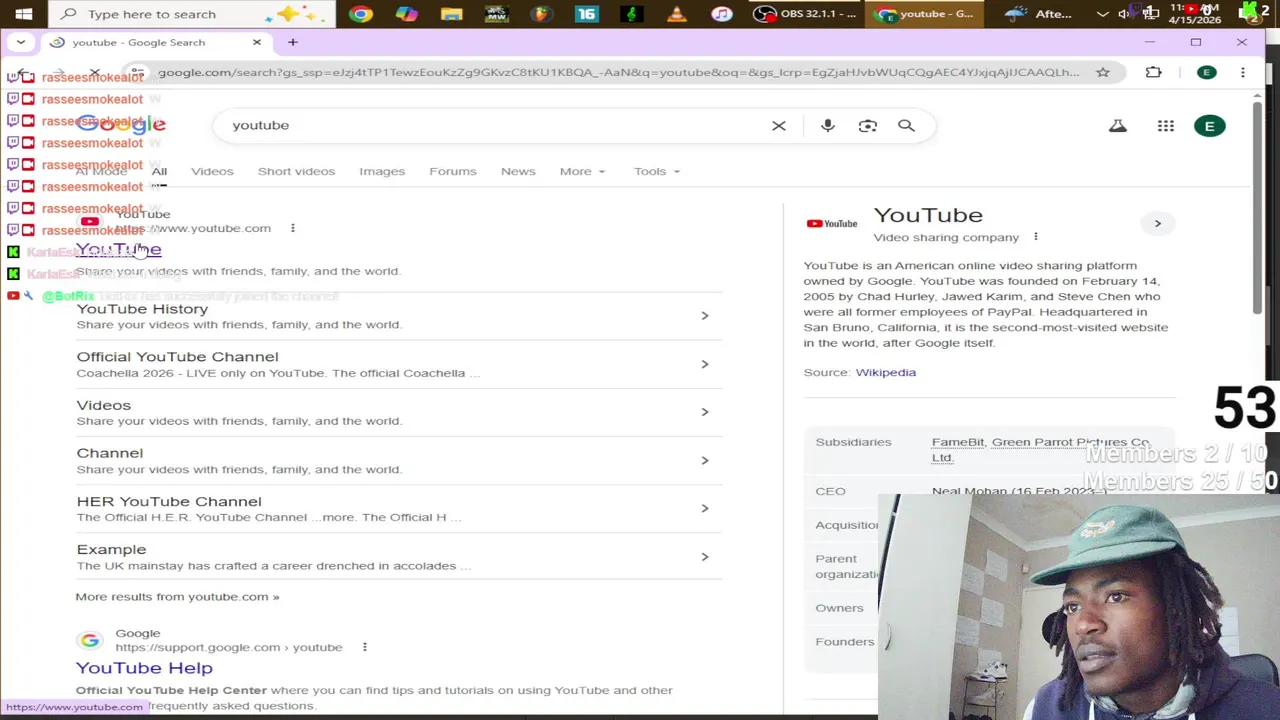The width and height of the screenshot is (1280, 720).
Task: Open a new Chrome tab
Action: [293, 42]
